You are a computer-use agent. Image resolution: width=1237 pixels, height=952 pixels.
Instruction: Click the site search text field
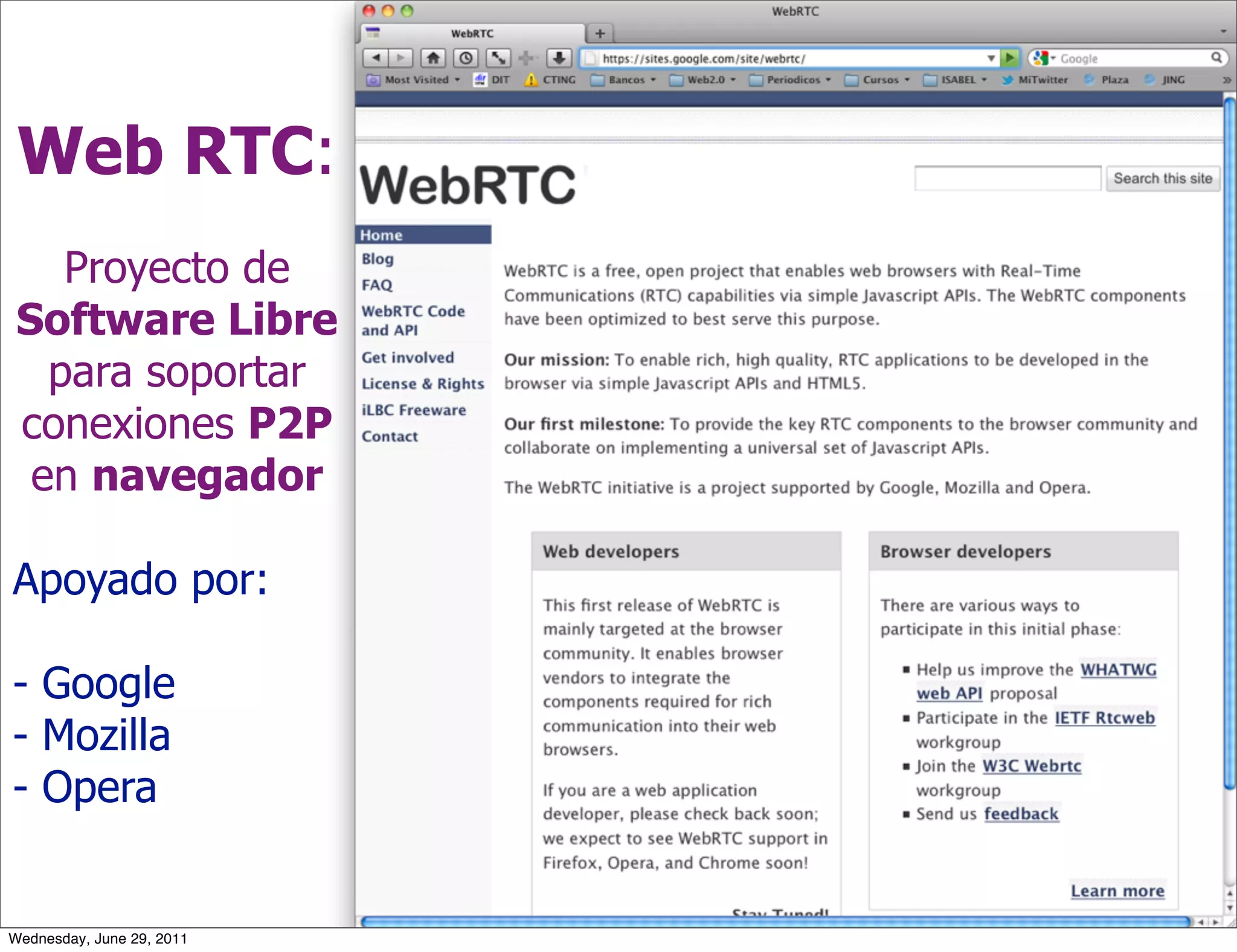[1007, 178]
